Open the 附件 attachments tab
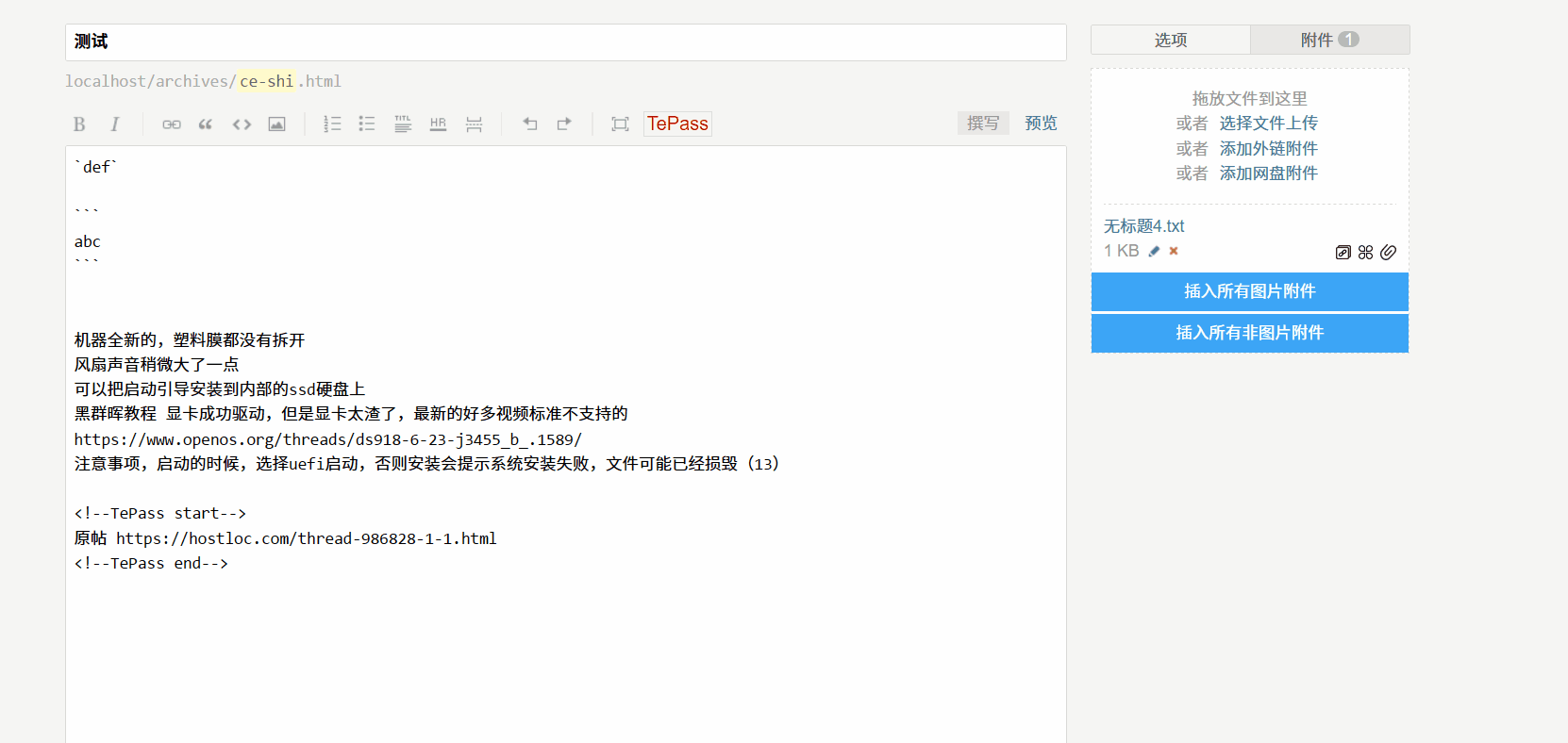 (x=1330, y=40)
